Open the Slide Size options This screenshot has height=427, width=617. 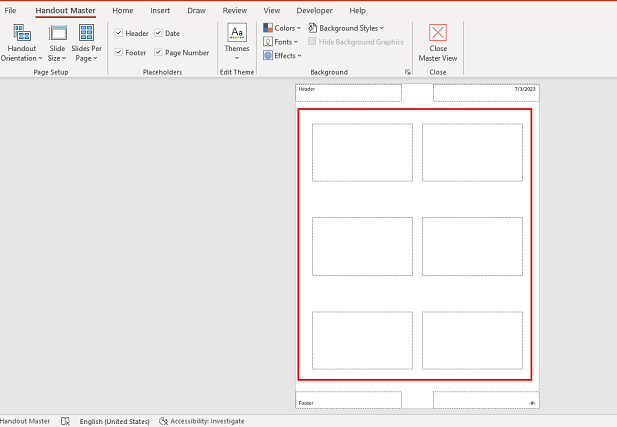pos(57,43)
